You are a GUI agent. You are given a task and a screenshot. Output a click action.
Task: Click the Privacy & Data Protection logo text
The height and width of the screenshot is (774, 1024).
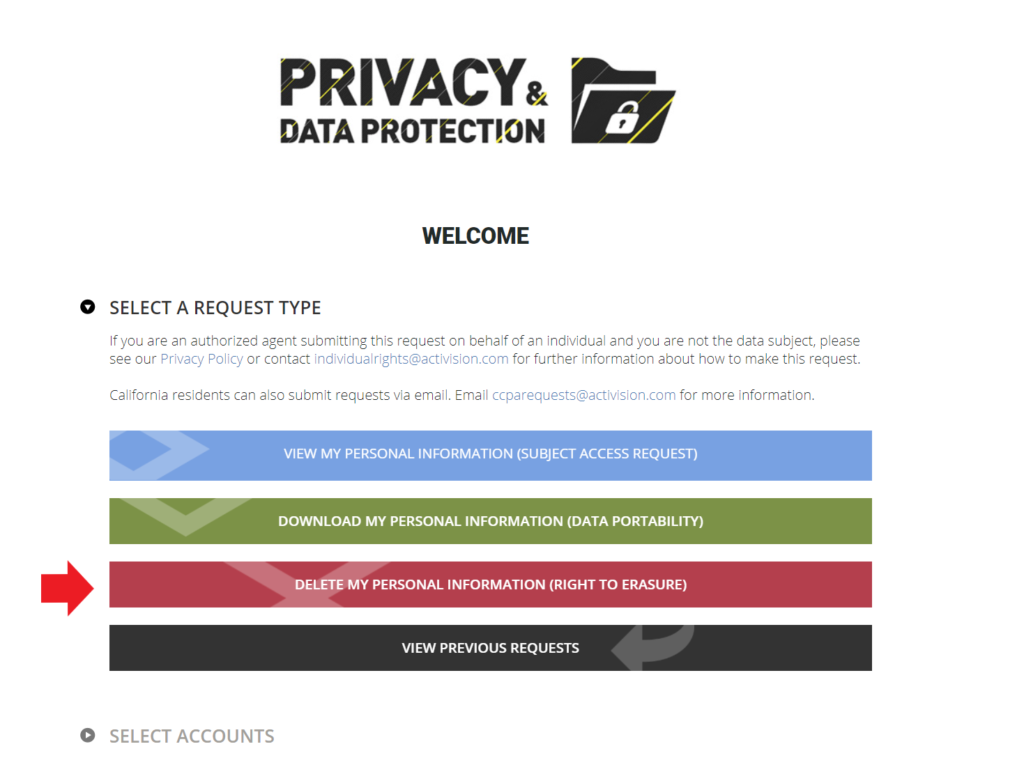tap(413, 101)
